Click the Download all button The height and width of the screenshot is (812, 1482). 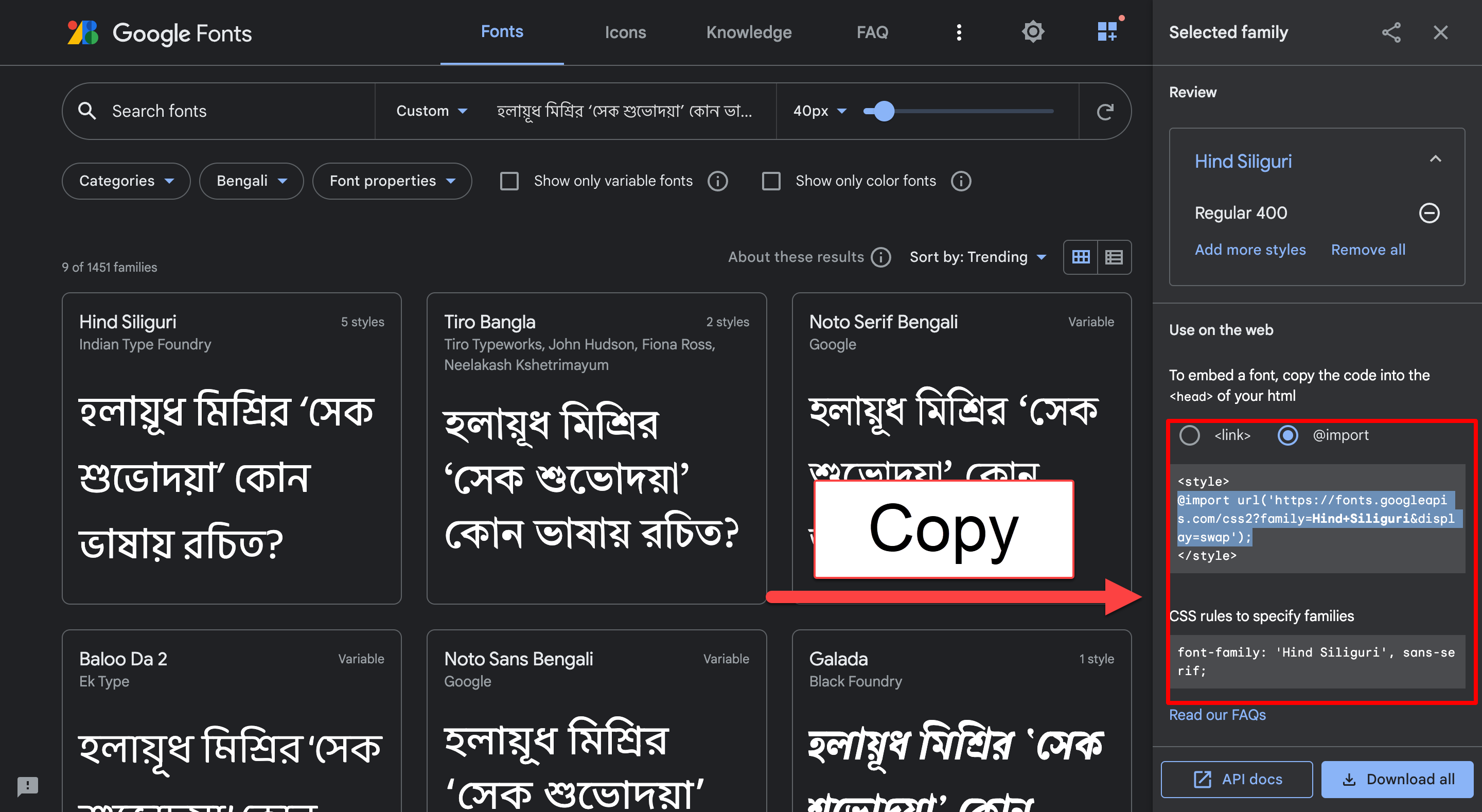[x=1397, y=779]
